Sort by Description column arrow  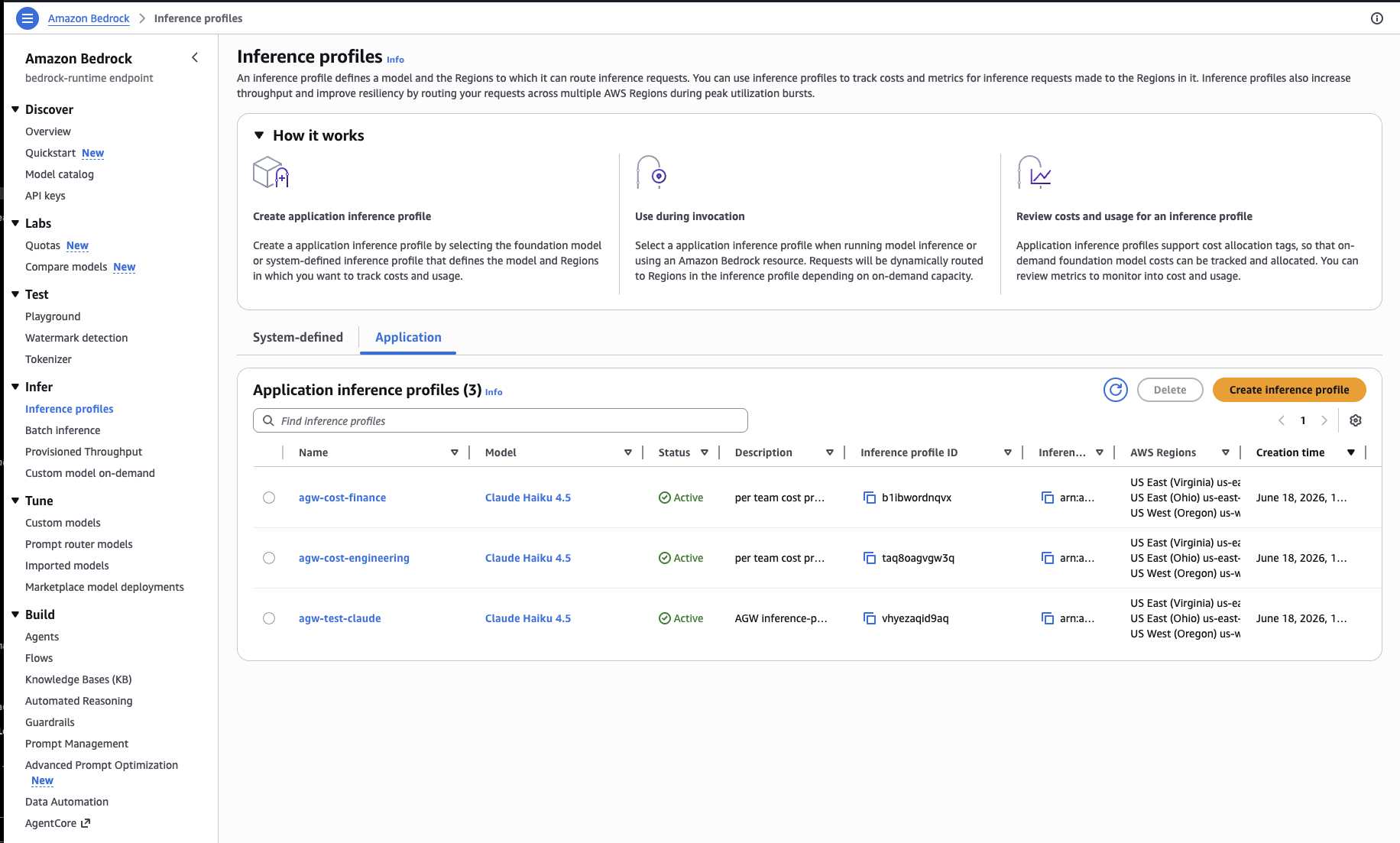pos(830,452)
